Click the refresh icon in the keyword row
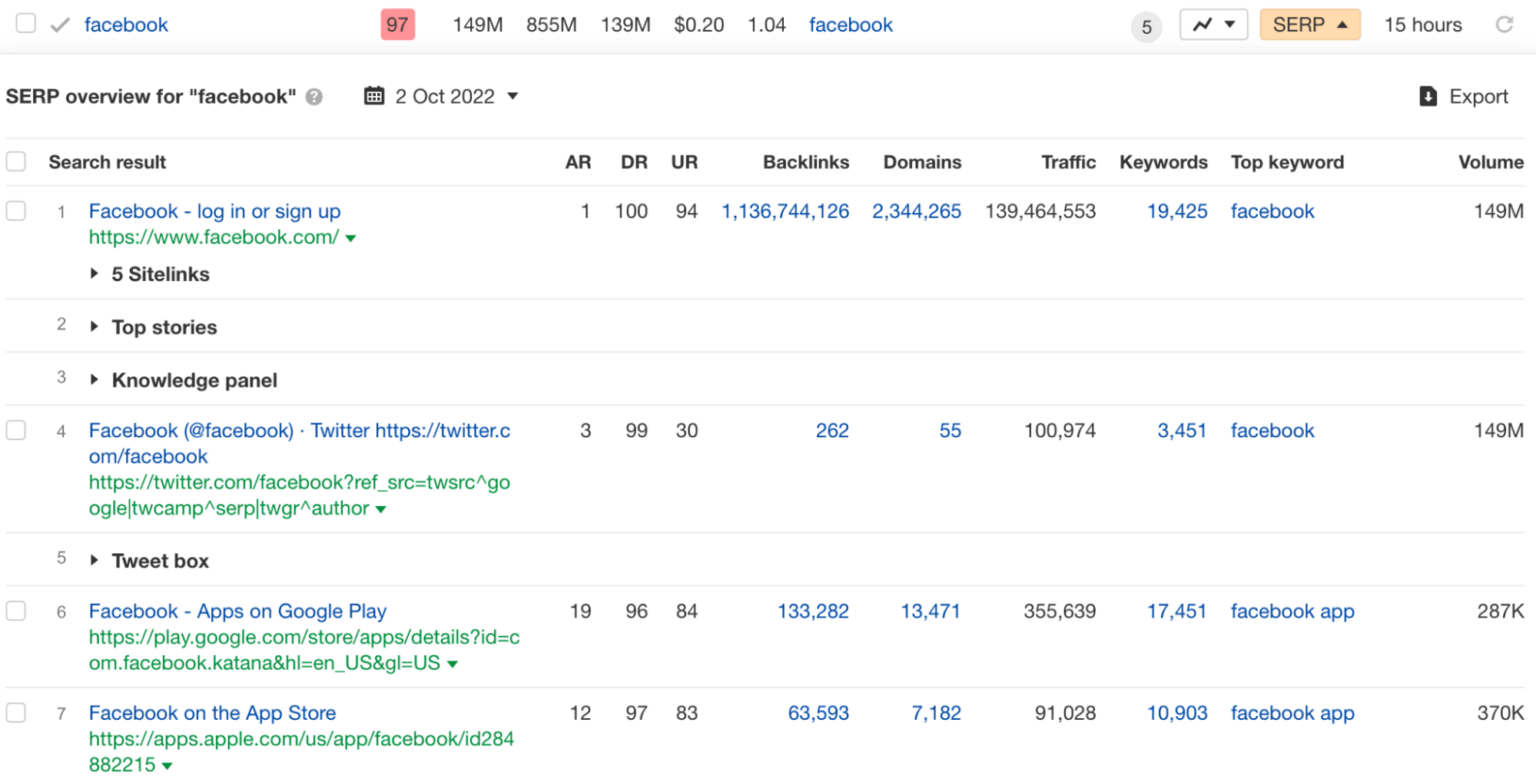 [x=1504, y=25]
